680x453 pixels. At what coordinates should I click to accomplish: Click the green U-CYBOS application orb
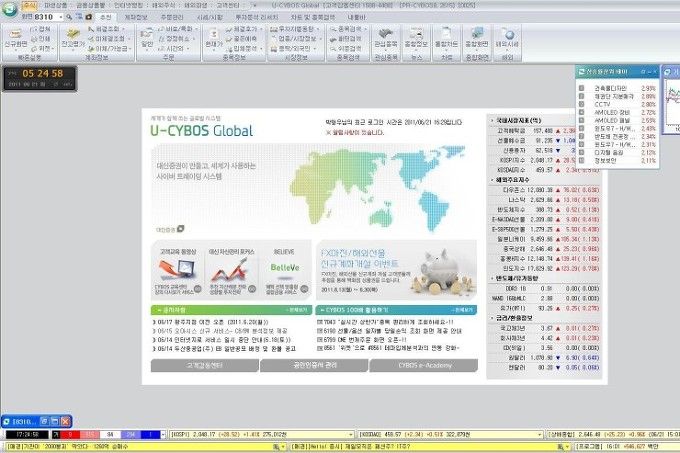coord(9,9)
